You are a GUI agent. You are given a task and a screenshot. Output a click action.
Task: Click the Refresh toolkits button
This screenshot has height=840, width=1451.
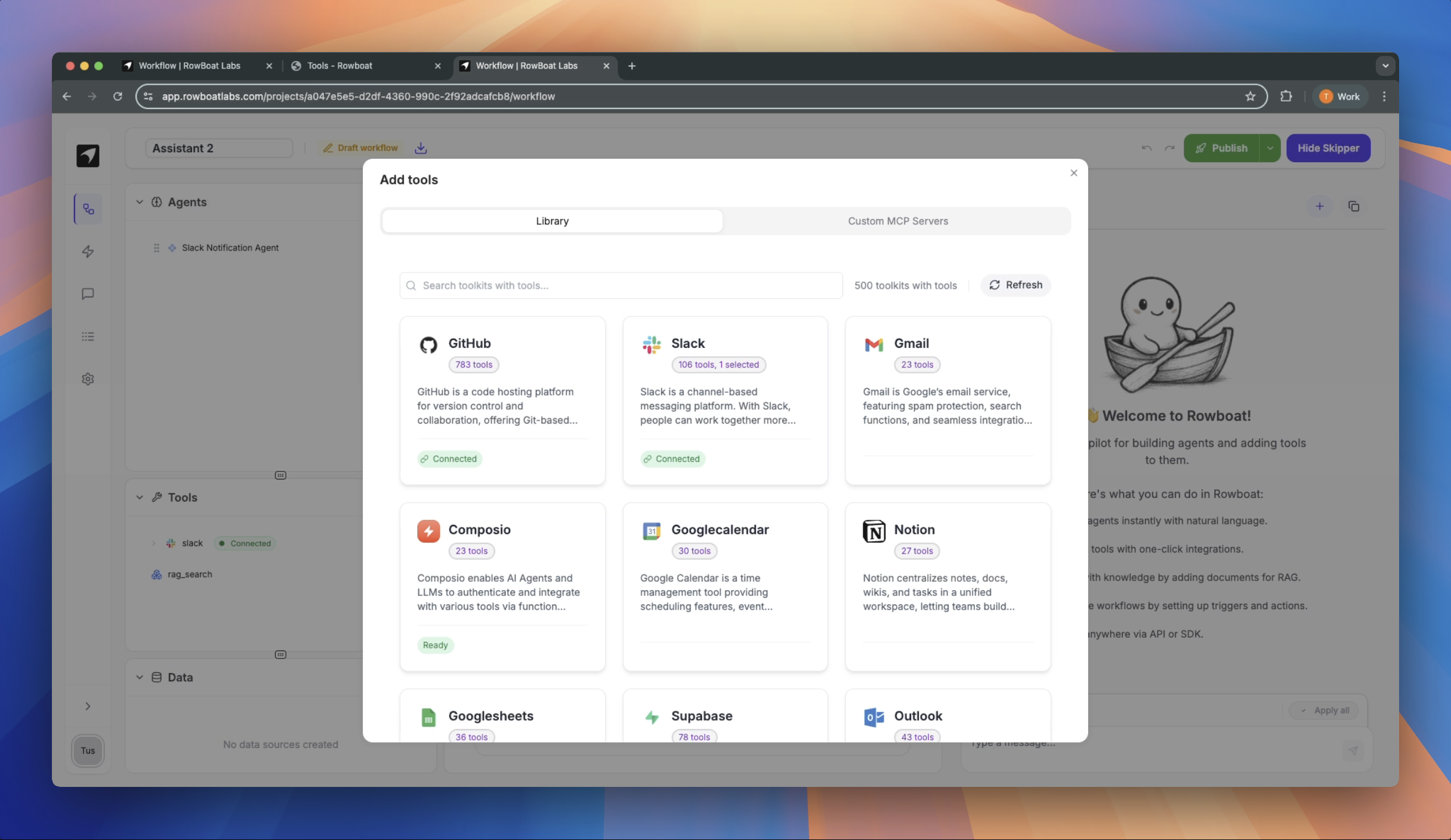pyautogui.click(x=1015, y=285)
